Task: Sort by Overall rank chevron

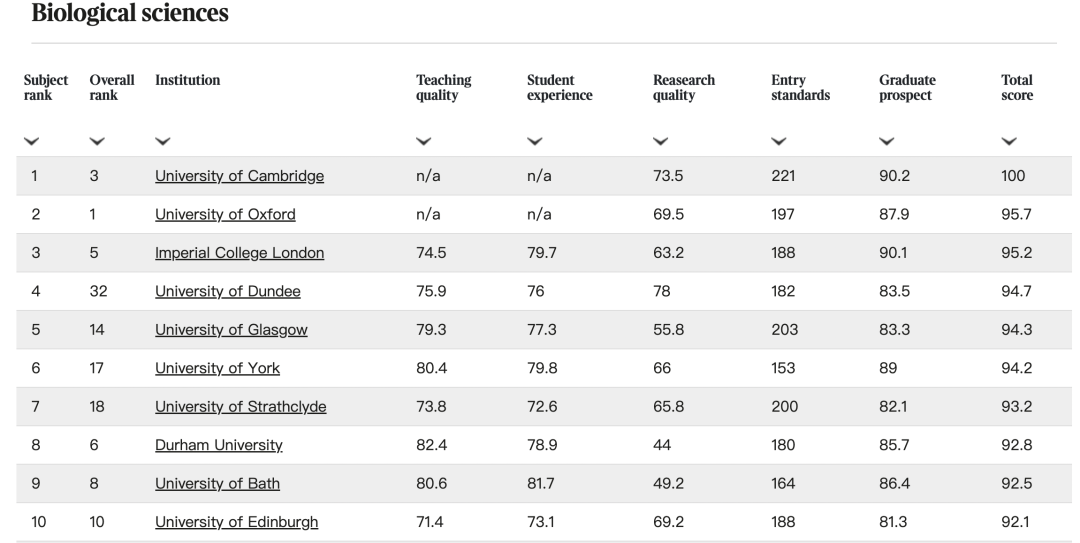Action: [96, 142]
